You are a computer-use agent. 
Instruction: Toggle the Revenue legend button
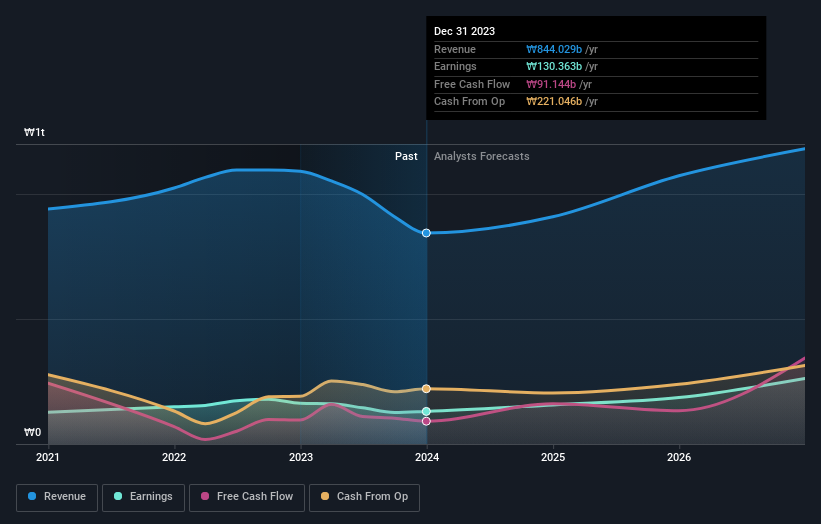point(57,497)
